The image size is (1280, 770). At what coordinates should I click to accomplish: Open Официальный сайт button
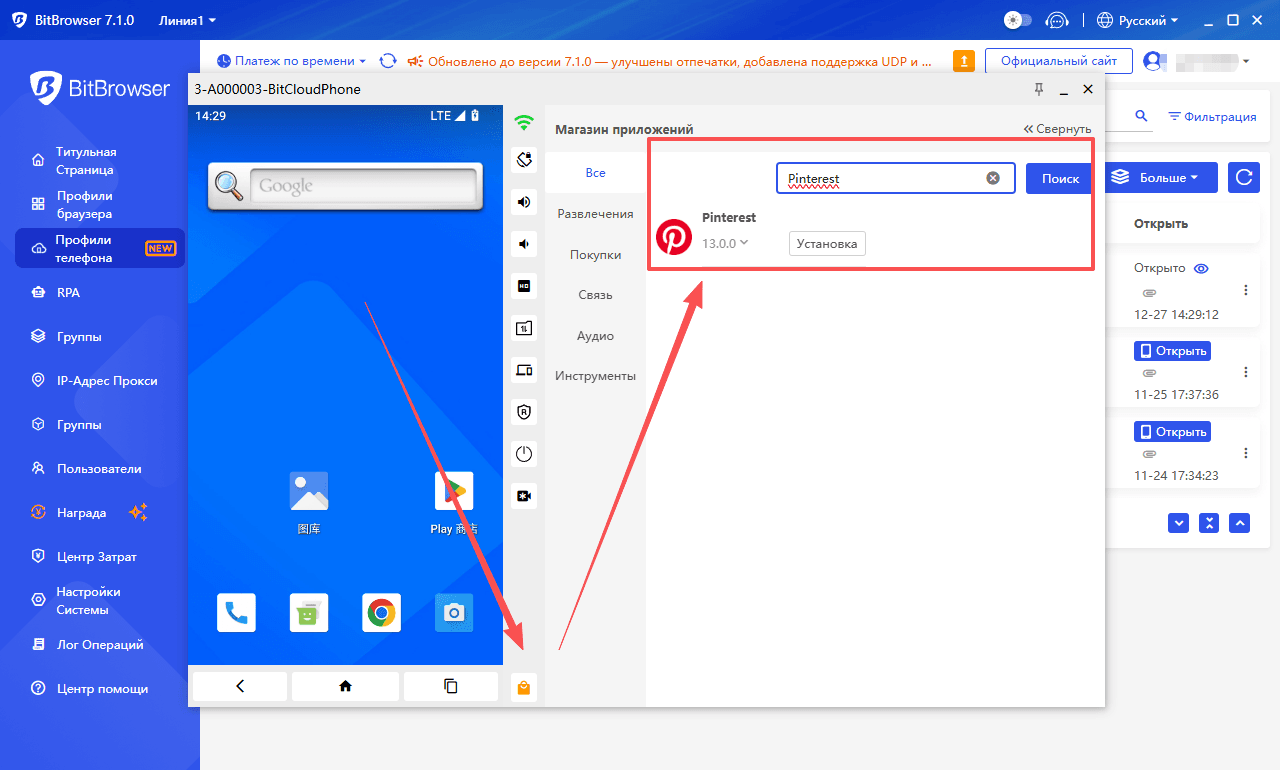coord(1059,61)
